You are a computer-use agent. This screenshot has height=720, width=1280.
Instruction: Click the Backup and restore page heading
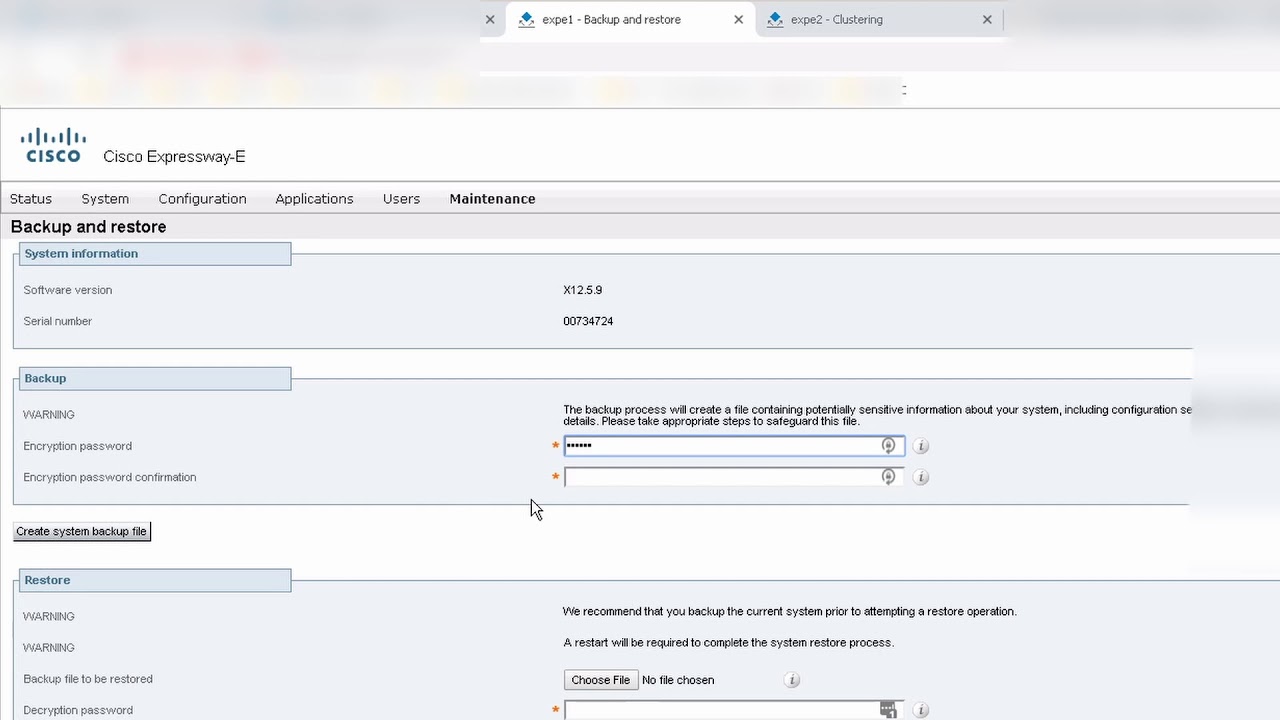pyautogui.click(x=88, y=227)
